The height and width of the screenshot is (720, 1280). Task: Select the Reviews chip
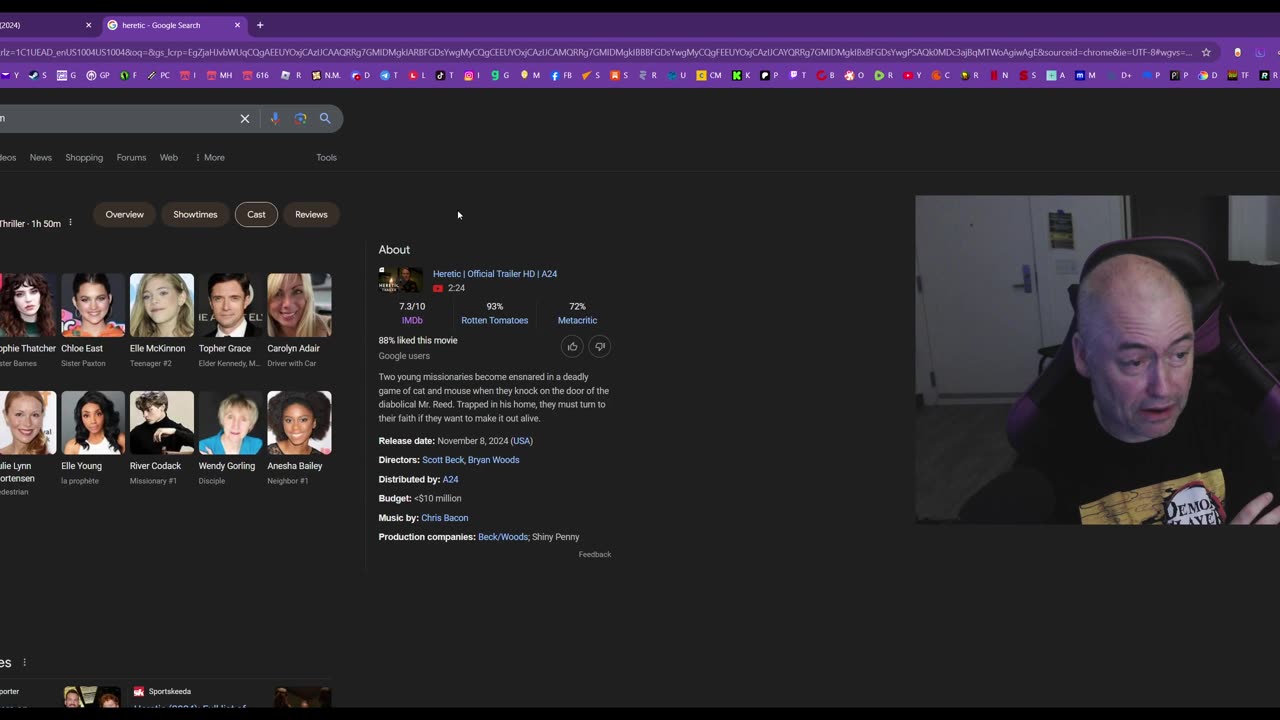(x=311, y=214)
